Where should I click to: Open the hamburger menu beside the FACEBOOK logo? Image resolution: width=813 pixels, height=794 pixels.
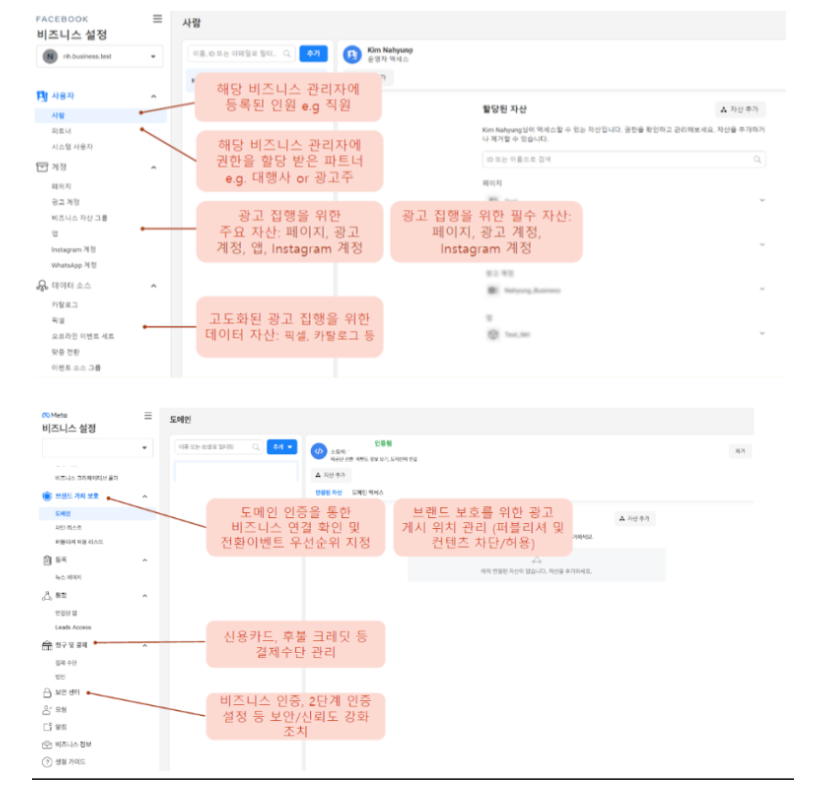157,19
